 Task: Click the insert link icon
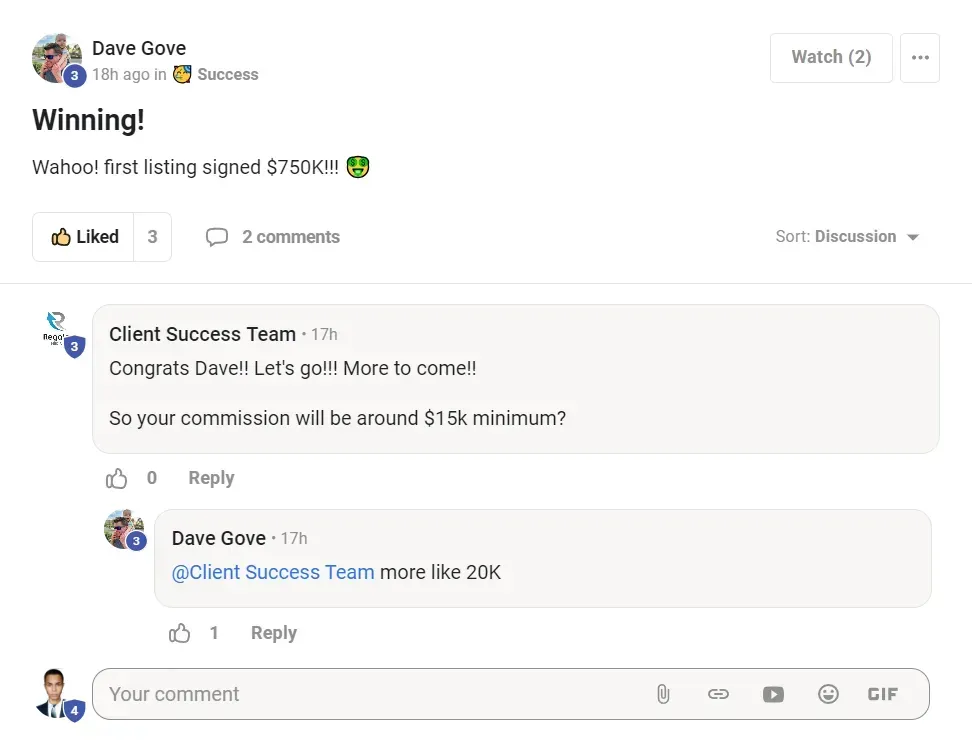718,694
